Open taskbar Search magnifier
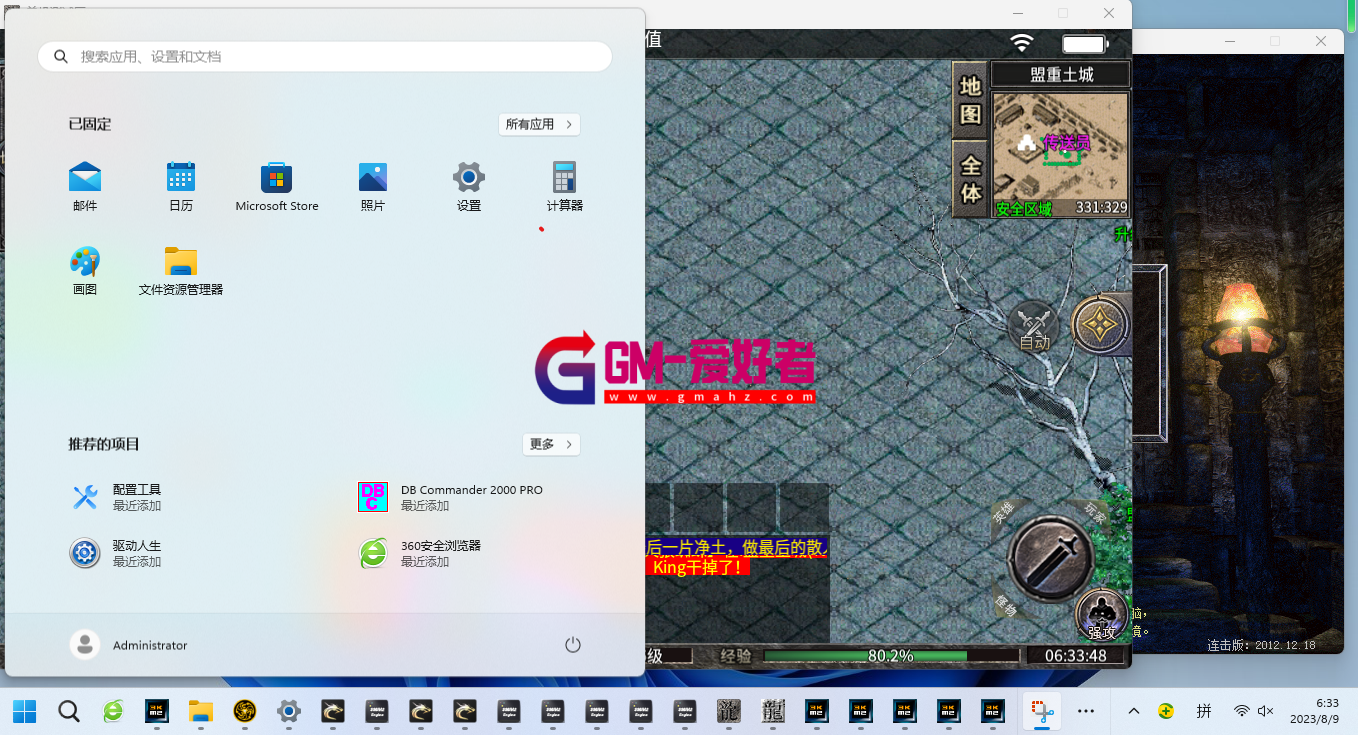 tap(69, 711)
